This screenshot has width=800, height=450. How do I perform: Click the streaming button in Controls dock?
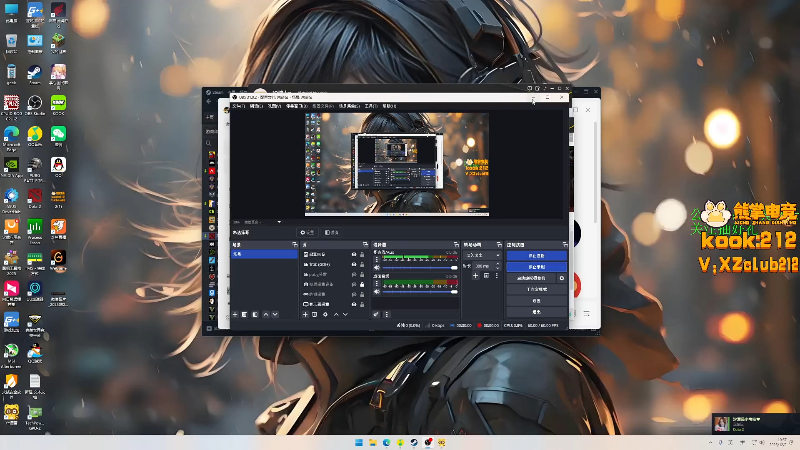(536, 256)
